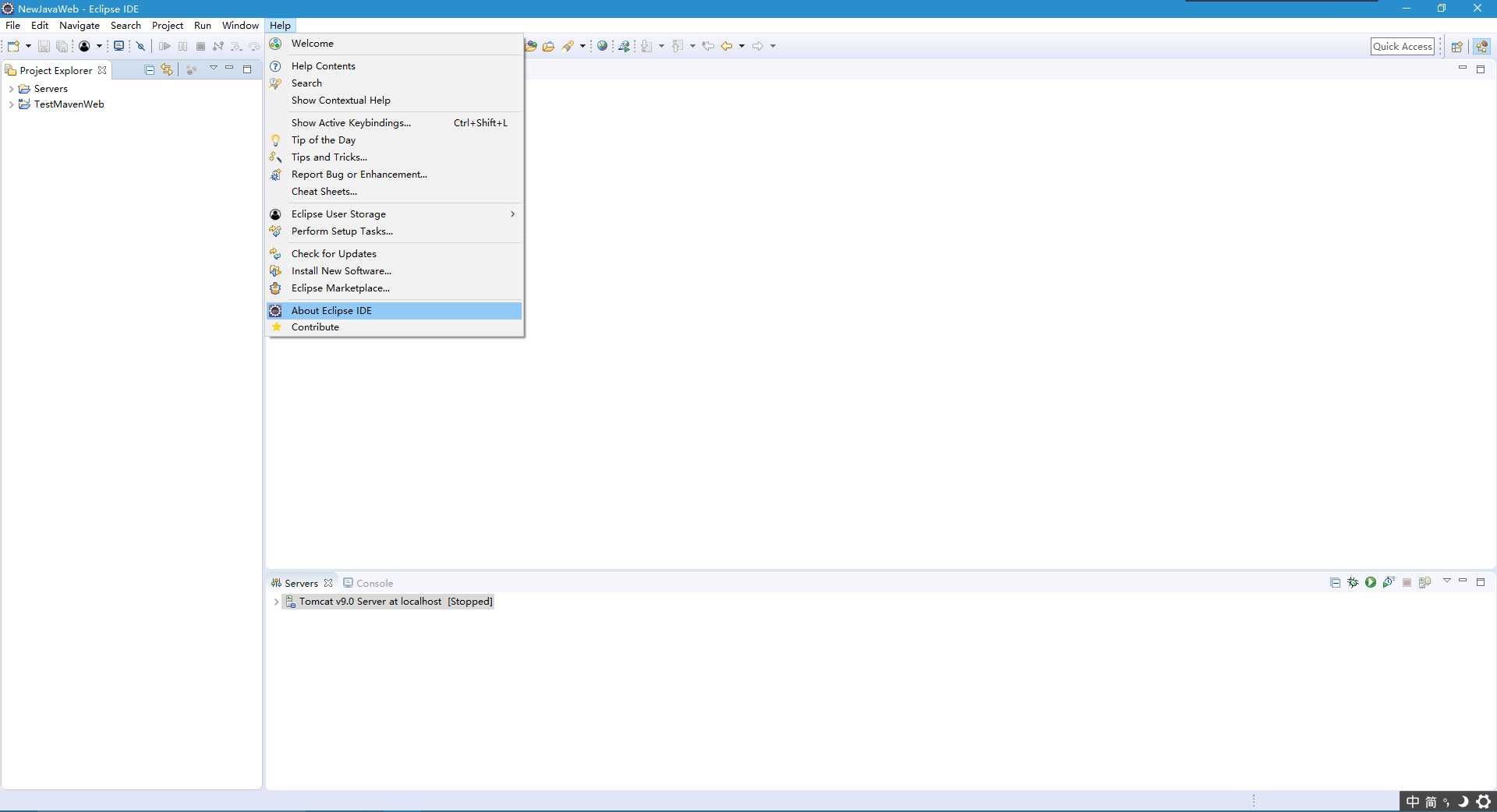Click the Suspend debug toolbar icon

[x=183, y=46]
